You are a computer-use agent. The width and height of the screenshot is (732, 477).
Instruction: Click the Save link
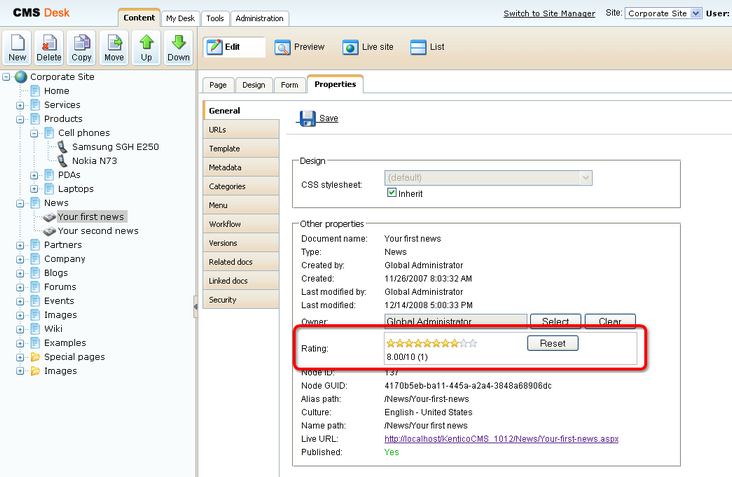pyautogui.click(x=329, y=119)
